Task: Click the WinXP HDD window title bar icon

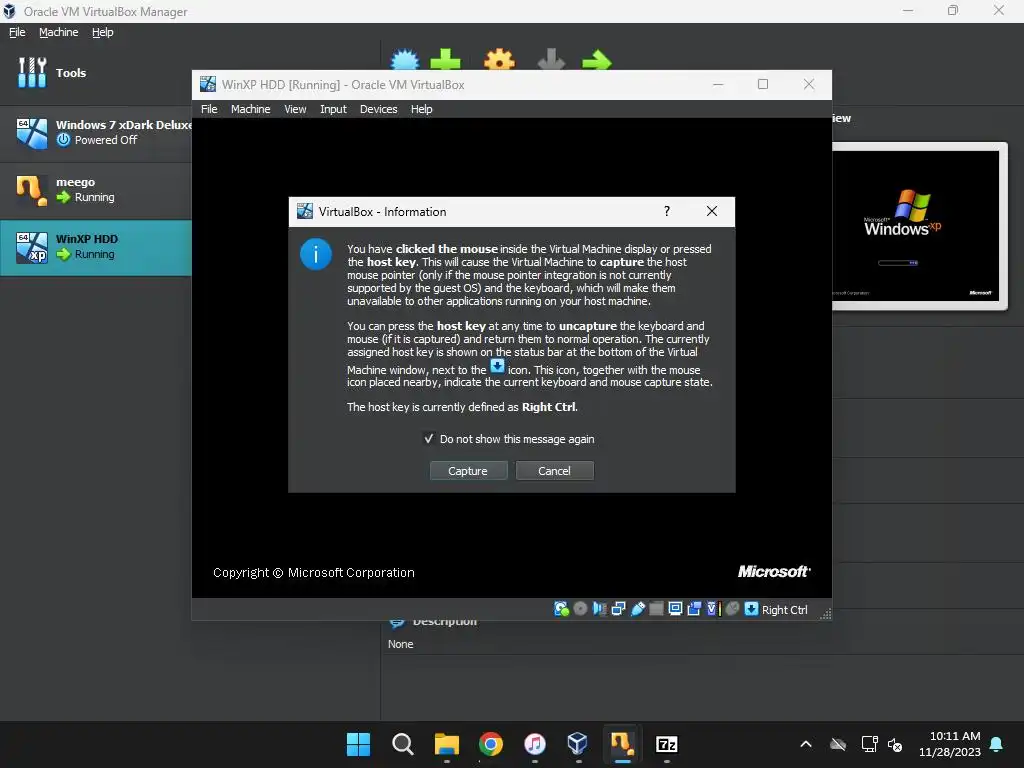Action: (x=208, y=84)
